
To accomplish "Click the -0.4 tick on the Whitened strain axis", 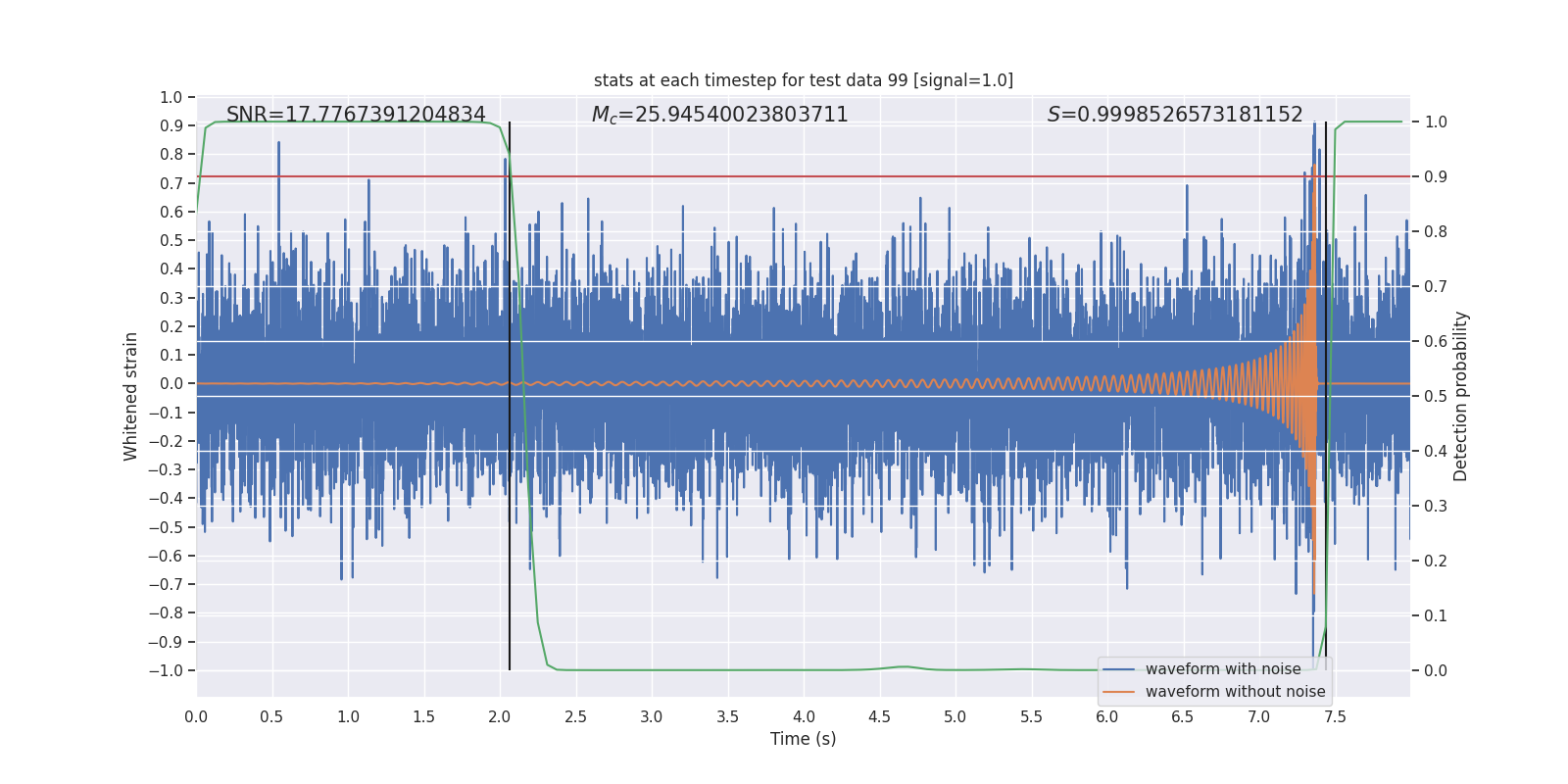I will (x=166, y=499).
